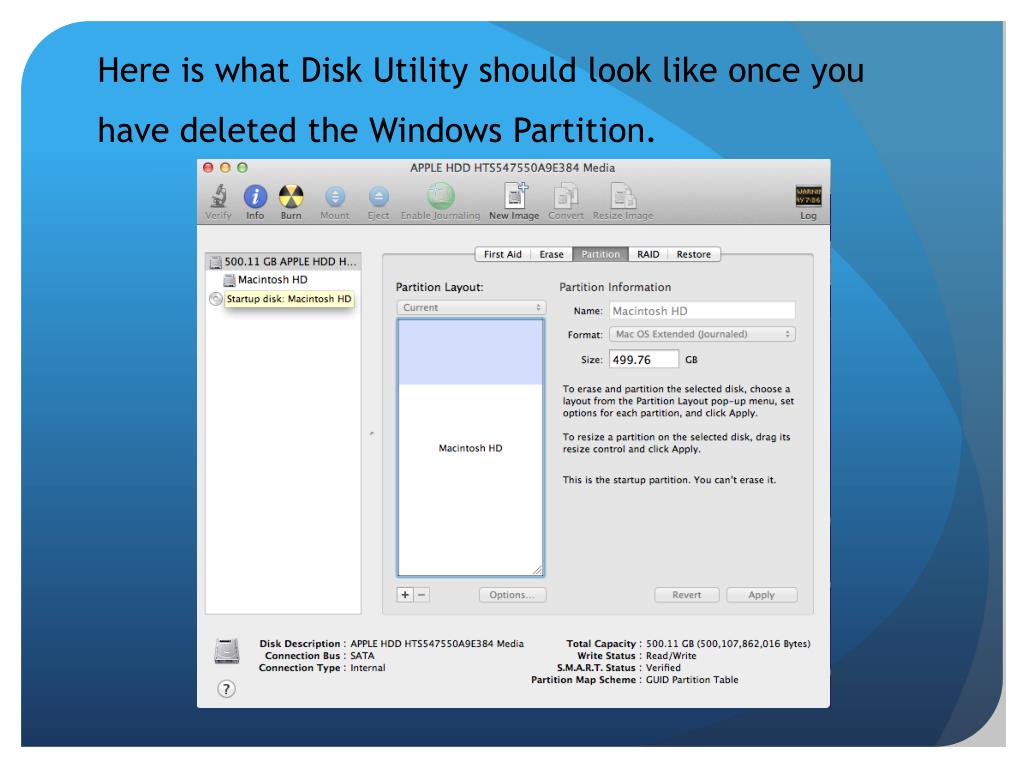
Task: Click 'Verified' S.M.A.R.T. status text
Action: coord(663,668)
